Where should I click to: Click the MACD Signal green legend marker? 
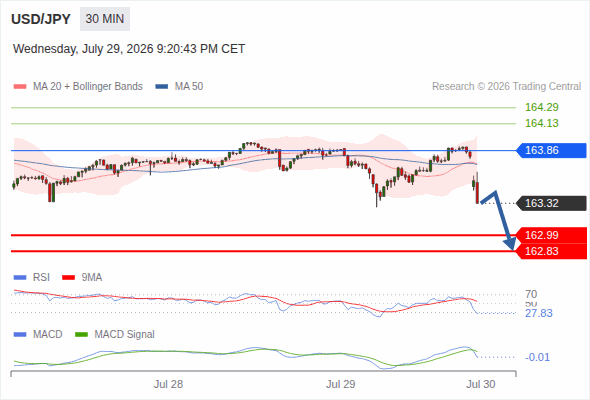[x=81, y=335]
